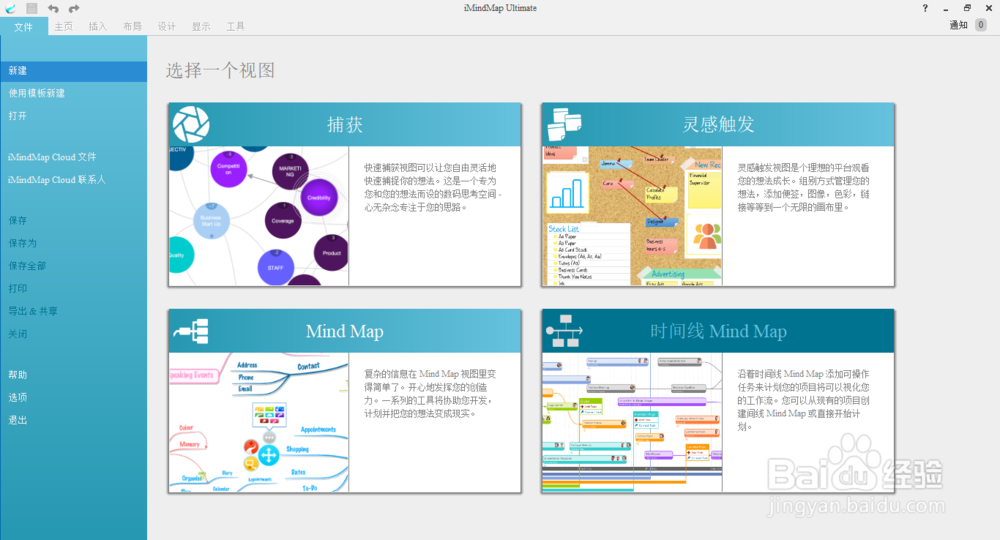The image size is (1000, 540).
Task: Undo with the back arrow icon
Action: (53, 8)
